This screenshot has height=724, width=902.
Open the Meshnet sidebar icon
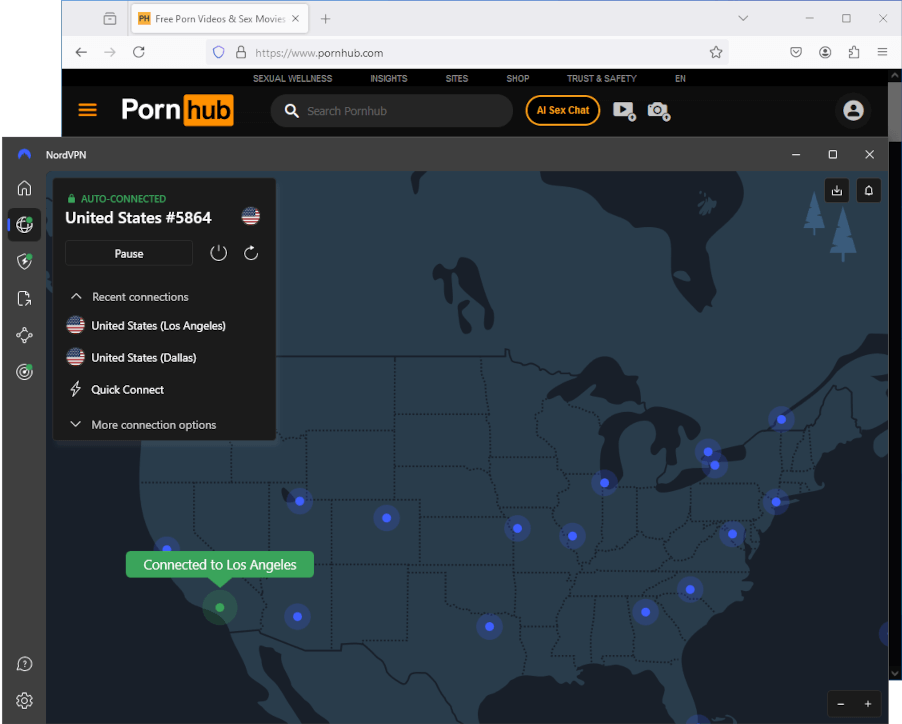24,335
